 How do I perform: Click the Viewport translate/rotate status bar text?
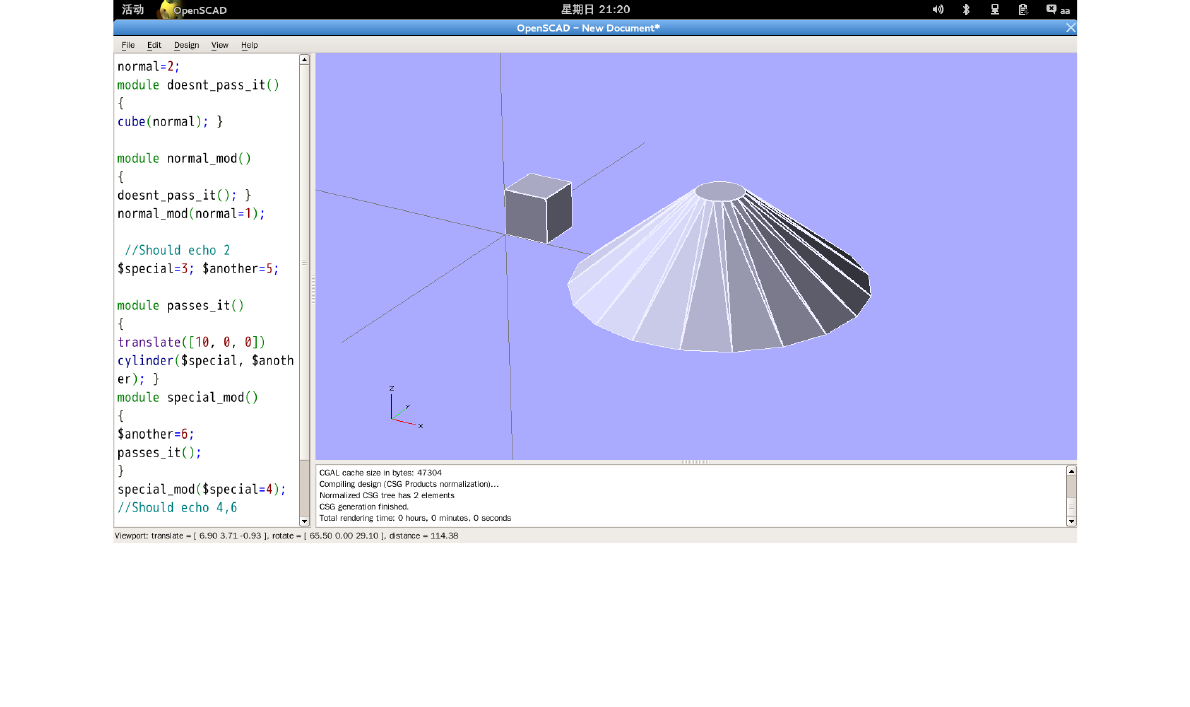[286, 536]
